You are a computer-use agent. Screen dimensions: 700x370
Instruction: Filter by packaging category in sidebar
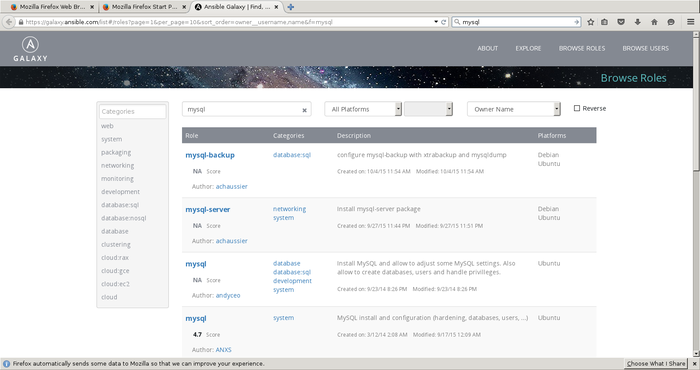coord(116,152)
